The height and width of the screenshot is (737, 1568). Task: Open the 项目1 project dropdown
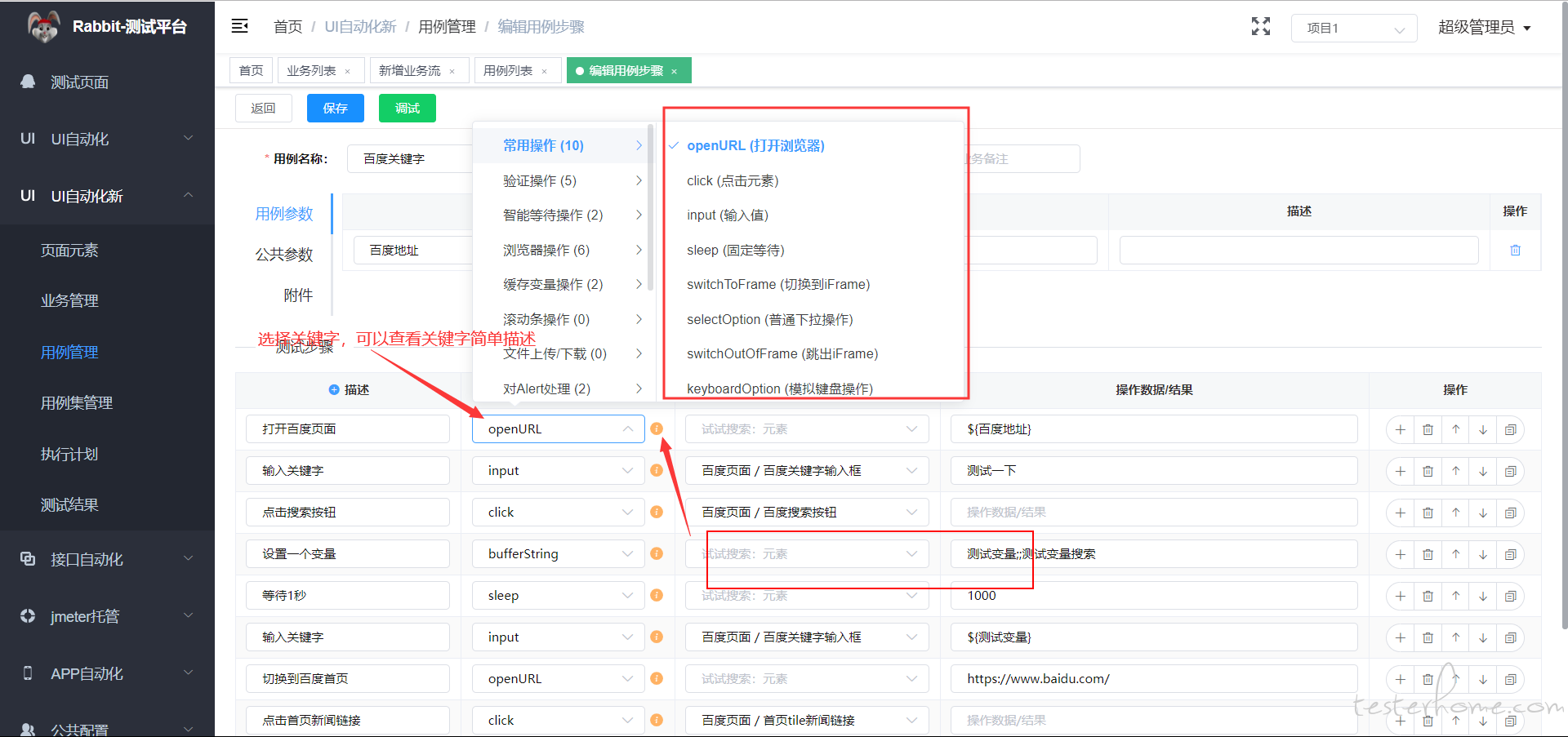(x=1353, y=28)
